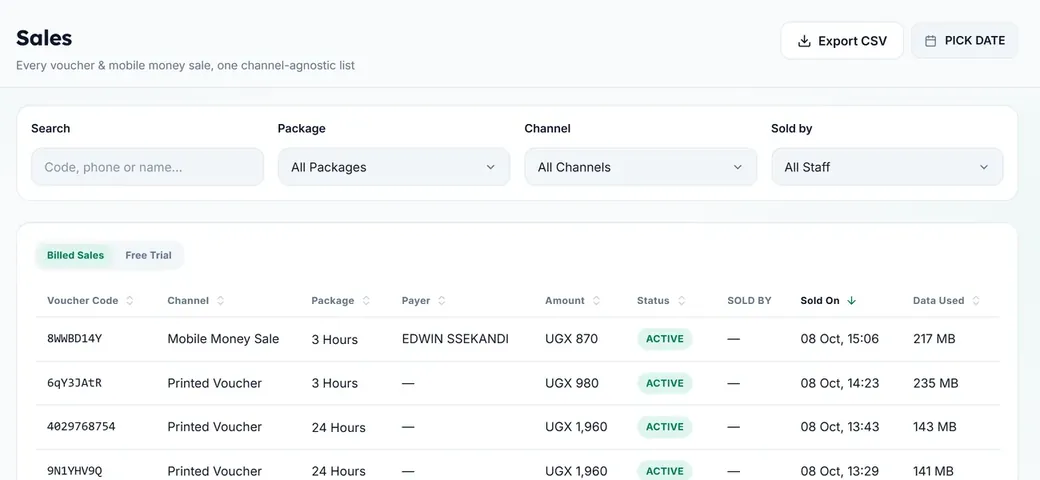Click the calendar icon in PICK DATE
The image size is (1040, 480).
(931, 41)
